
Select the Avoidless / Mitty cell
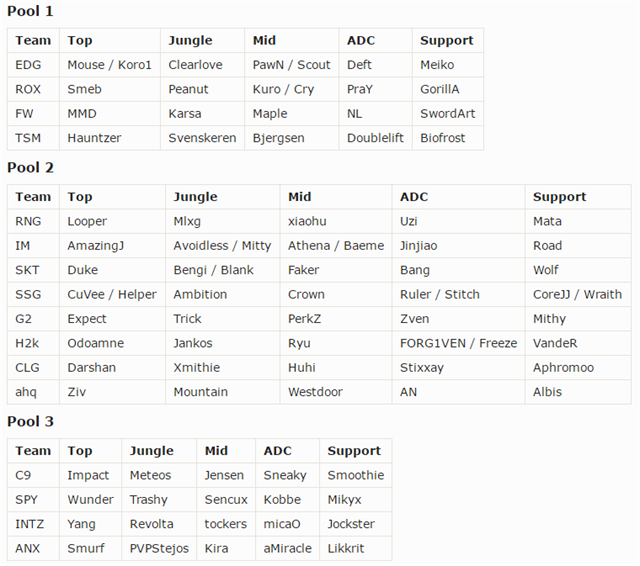tap(222, 245)
